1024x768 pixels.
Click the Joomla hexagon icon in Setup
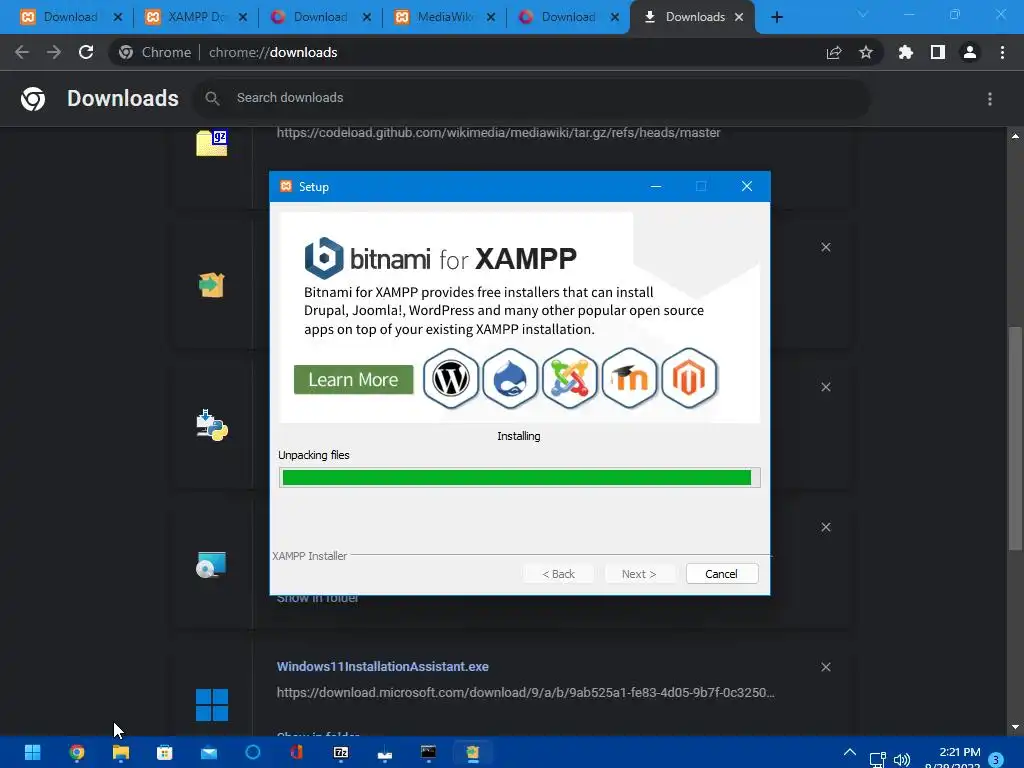569,378
